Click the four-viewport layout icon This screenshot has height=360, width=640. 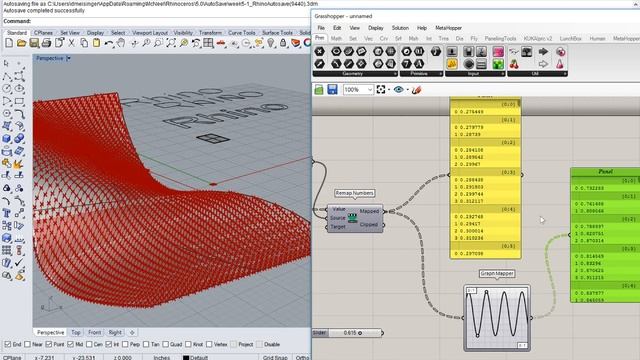[x=209, y=43]
